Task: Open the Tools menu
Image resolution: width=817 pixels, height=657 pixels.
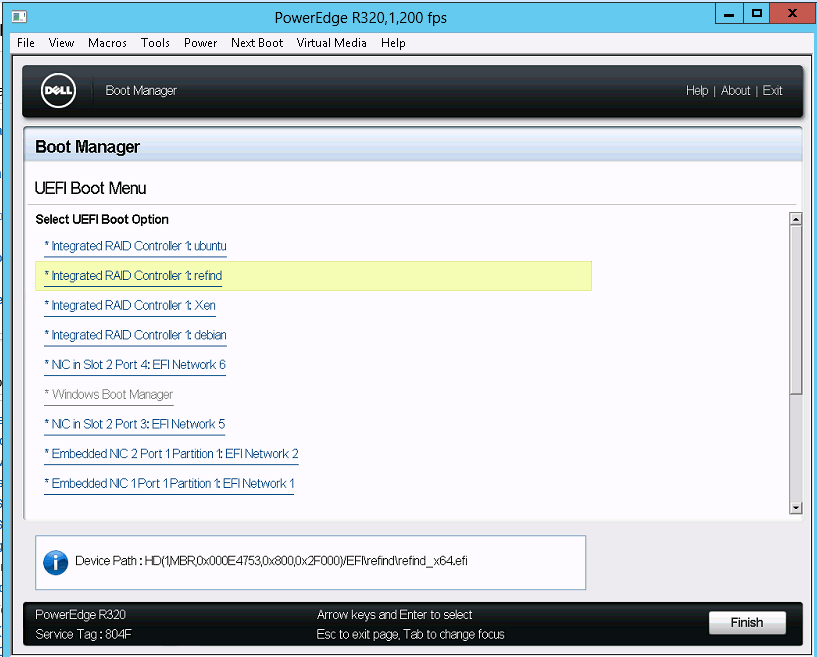Action: tap(155, 43)
